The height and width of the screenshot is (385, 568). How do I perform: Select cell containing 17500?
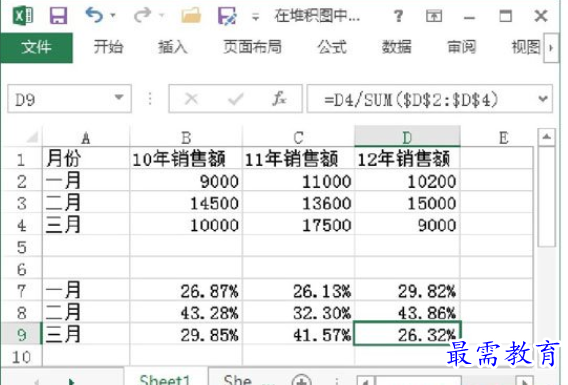(x=298, y=225)
